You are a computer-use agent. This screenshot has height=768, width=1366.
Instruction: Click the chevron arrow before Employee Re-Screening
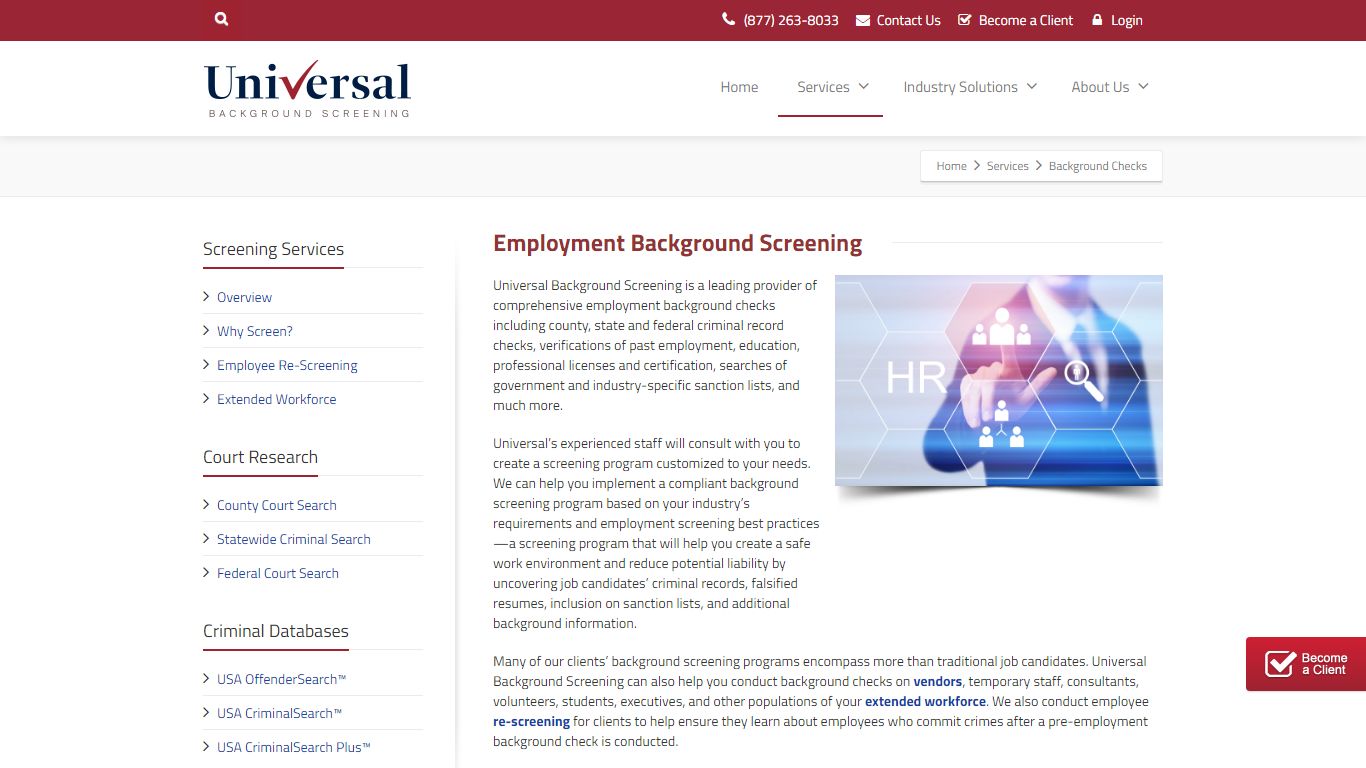pyautogui.click(x=206, y=364)
